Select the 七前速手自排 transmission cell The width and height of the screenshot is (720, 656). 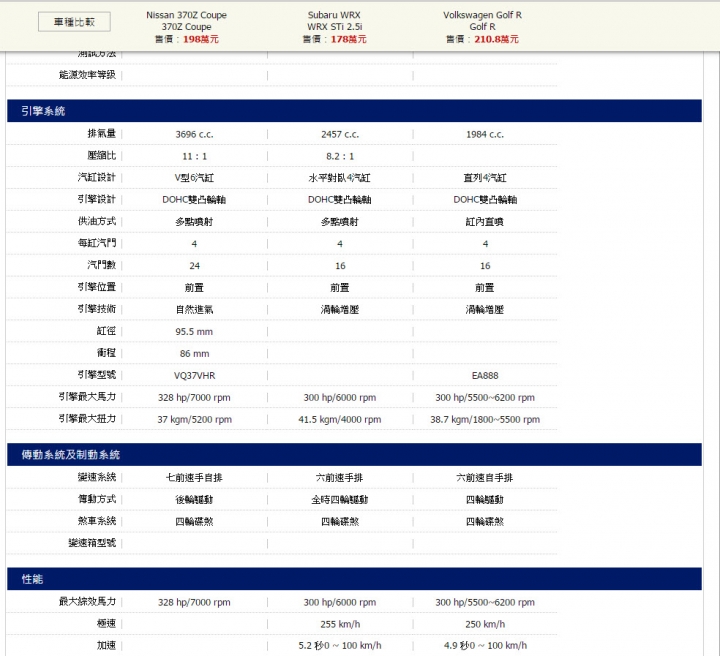194,477
